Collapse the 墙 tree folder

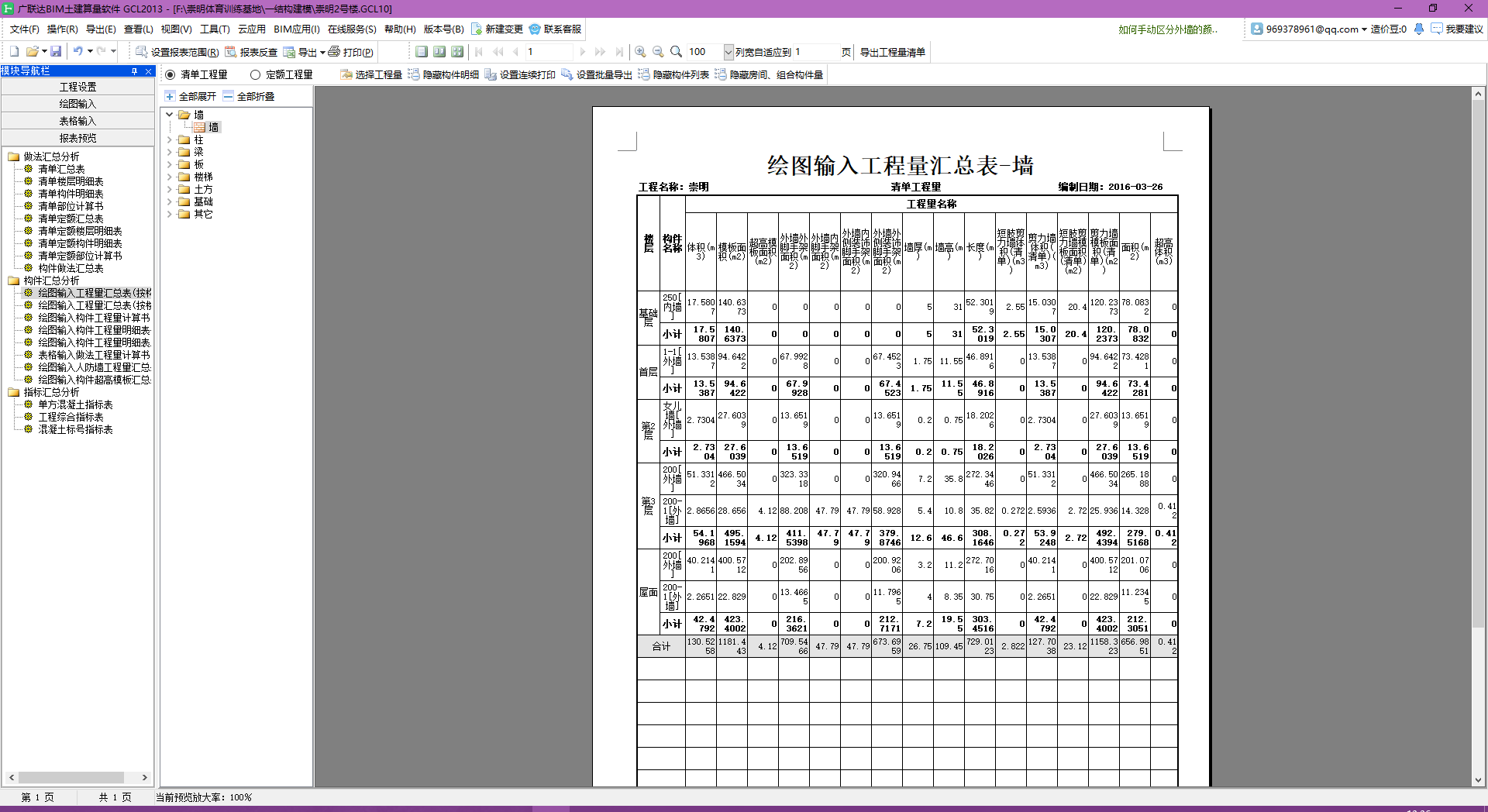(170, 115)
